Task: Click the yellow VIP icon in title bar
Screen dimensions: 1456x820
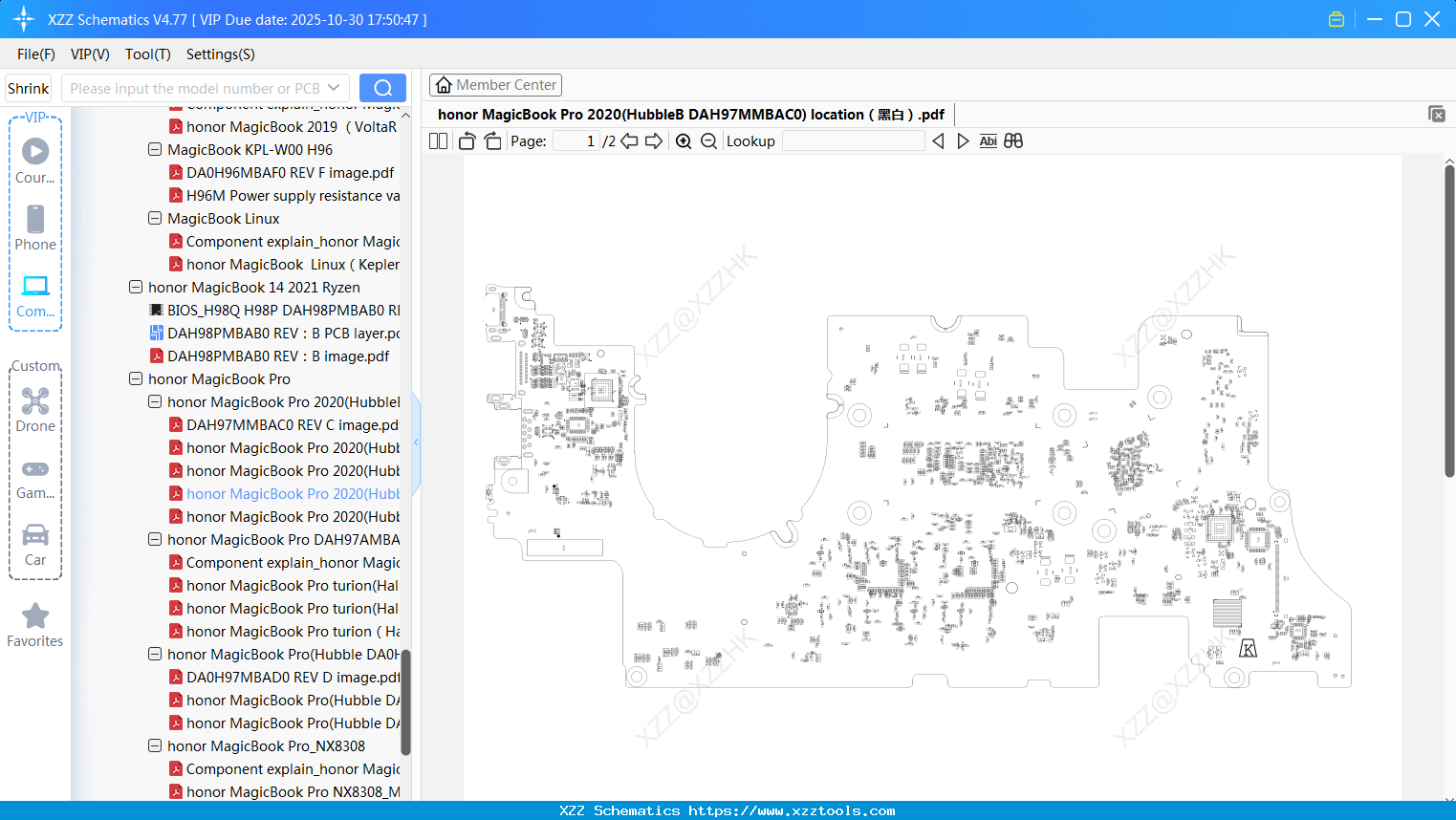Action: point(1336,19)
